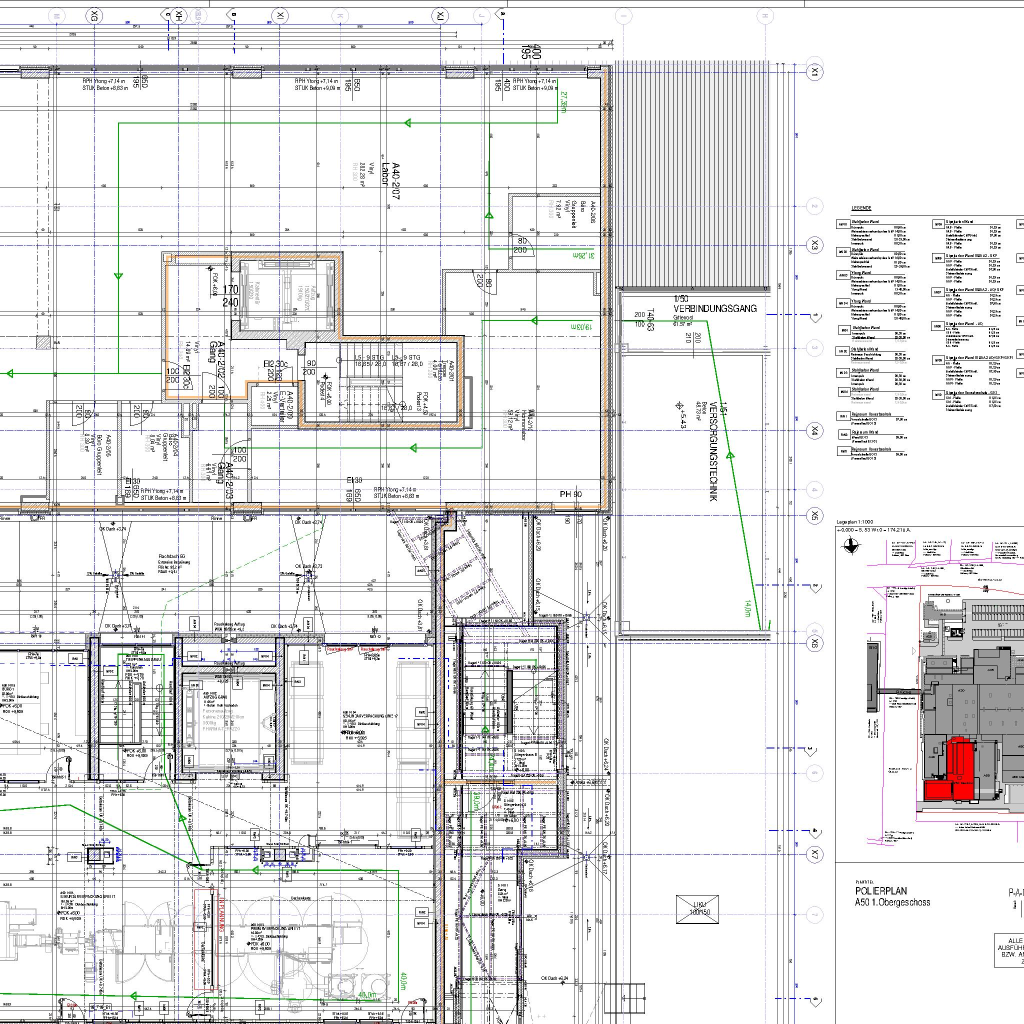Click the XJ axis bubble at top
1024x1024 pixels.
[x=440, y=15]
